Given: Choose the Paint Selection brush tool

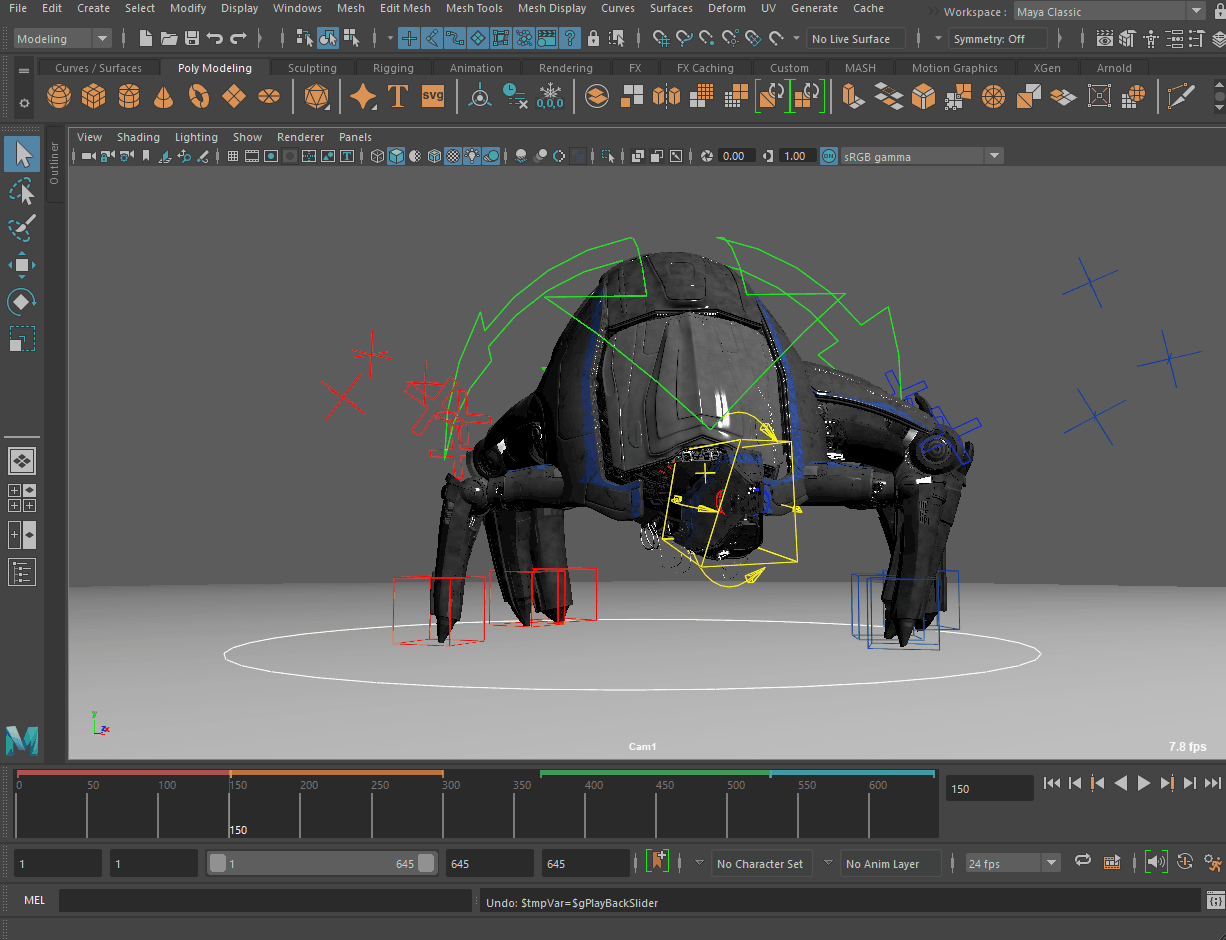Looking at the screenshot, I should (22, 228).
